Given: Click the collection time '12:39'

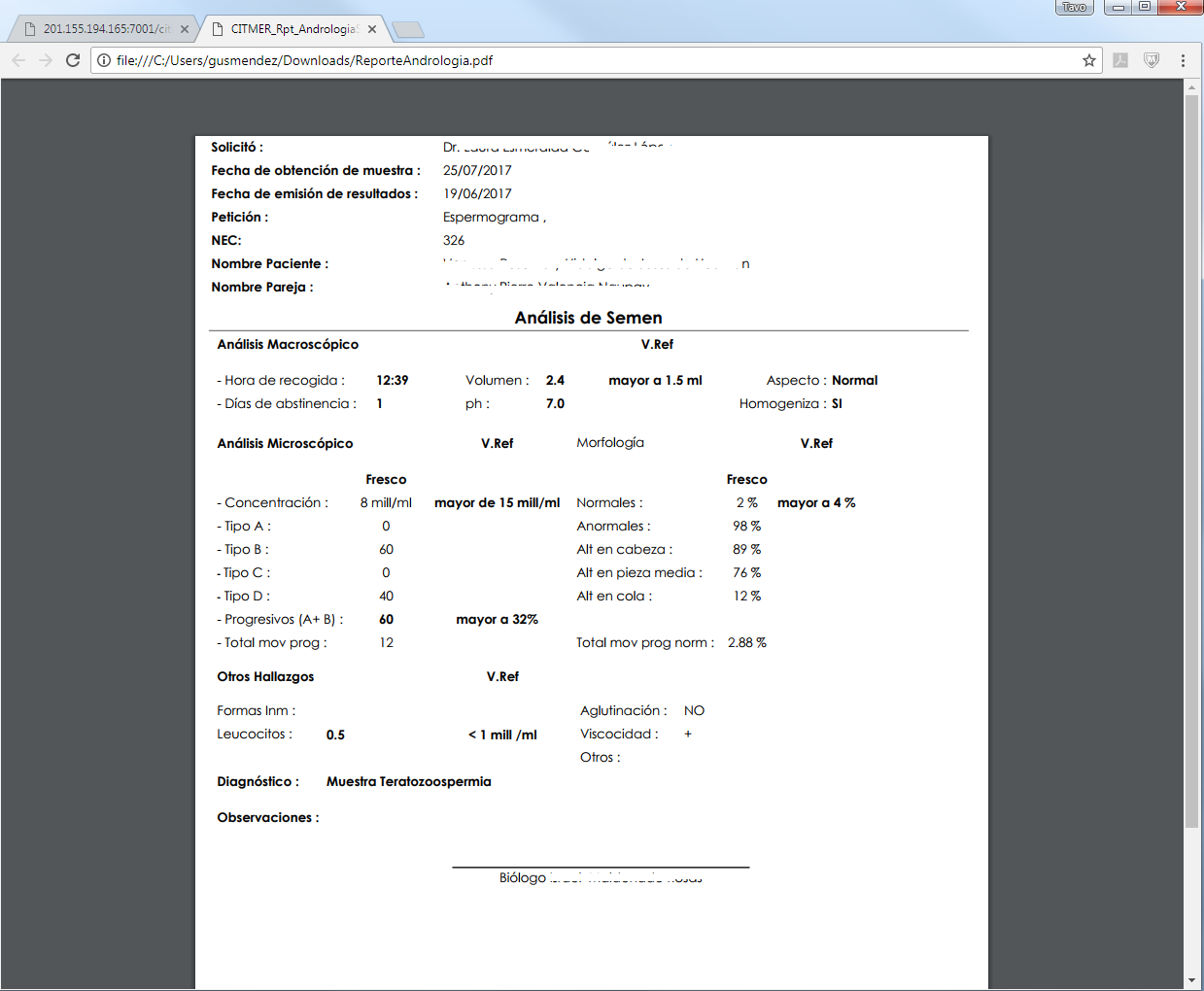Looking at the screenshot, I should (393, 380).
